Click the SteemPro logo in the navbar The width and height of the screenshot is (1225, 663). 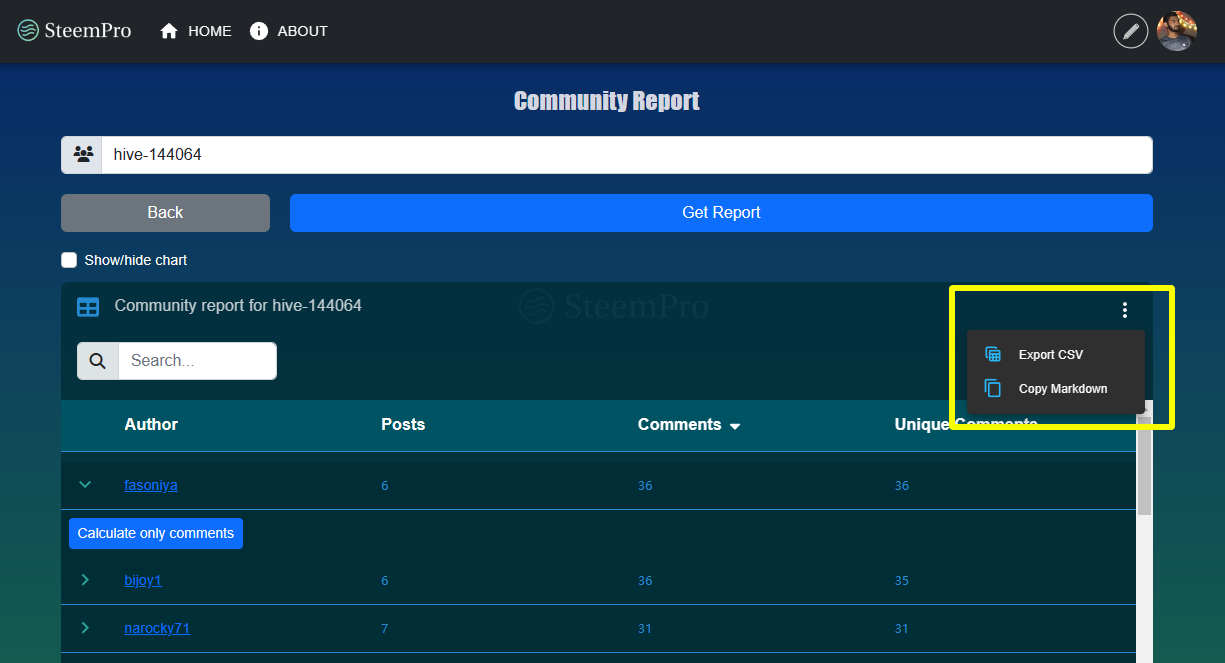74,31
